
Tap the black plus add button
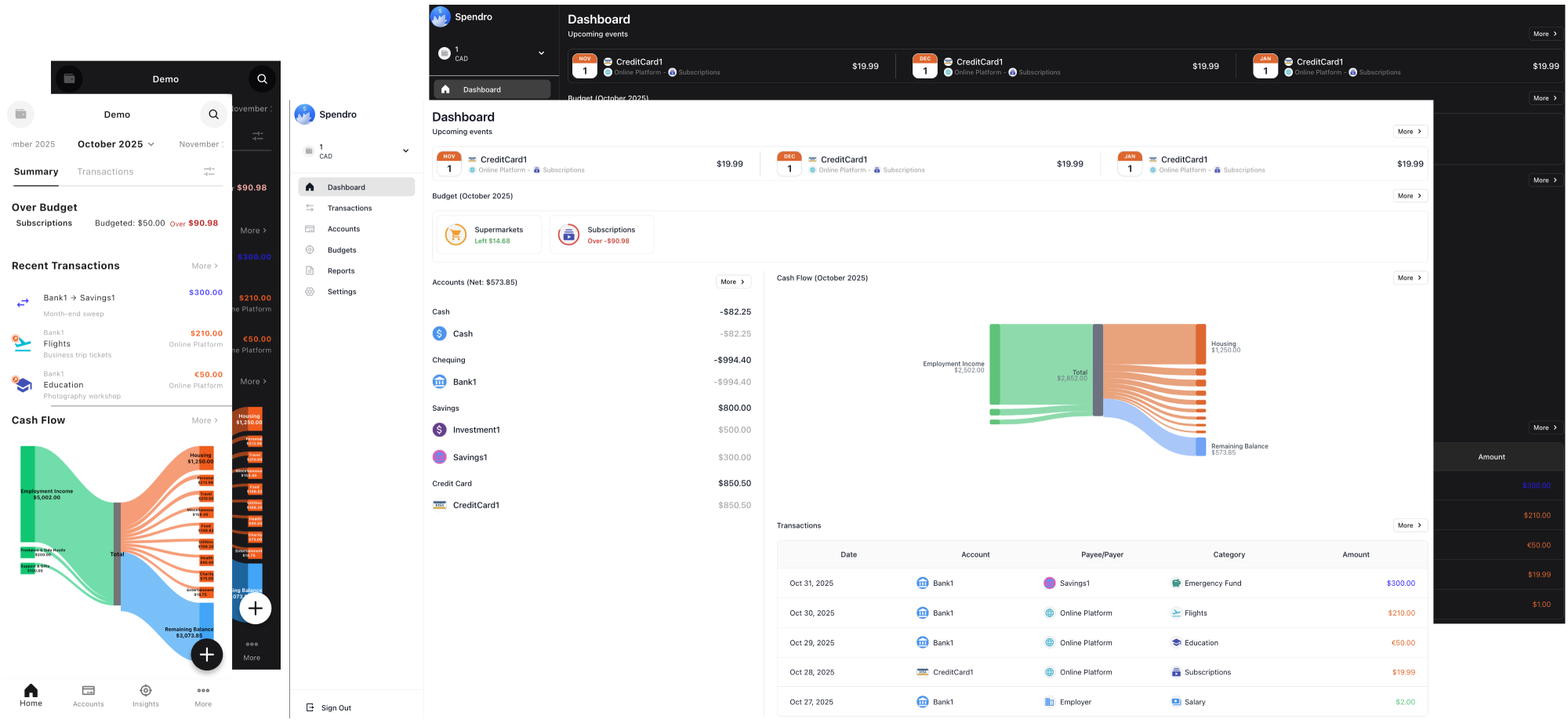(207, 655)
